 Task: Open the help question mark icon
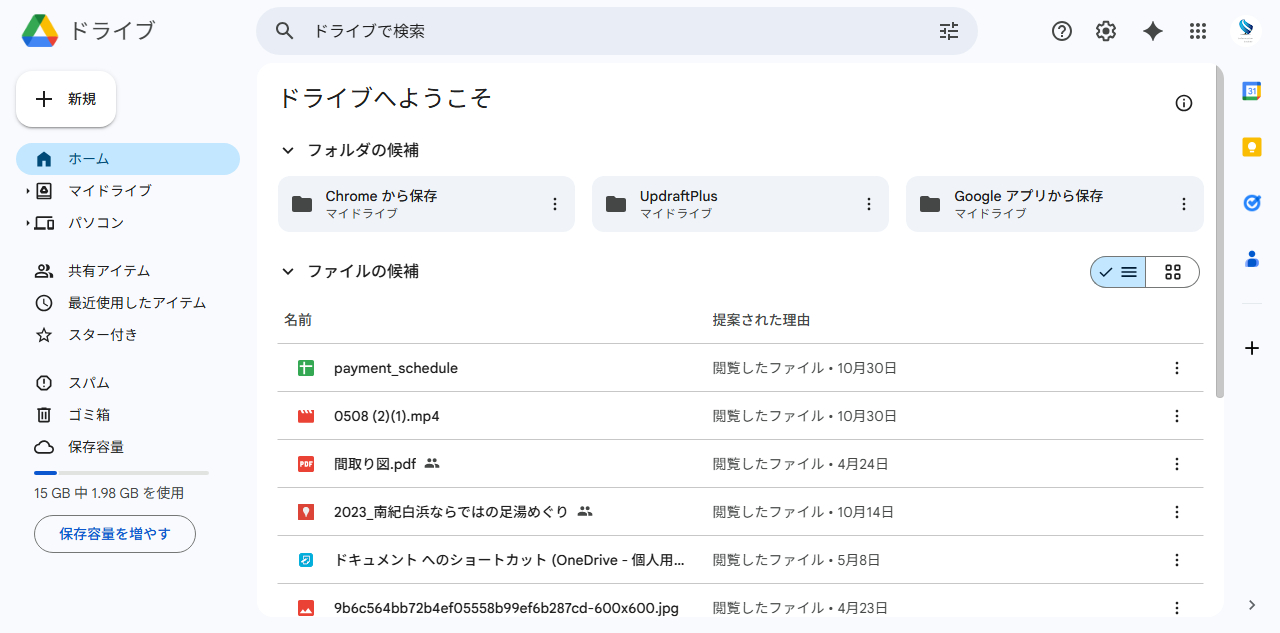tap(1061, 31)
